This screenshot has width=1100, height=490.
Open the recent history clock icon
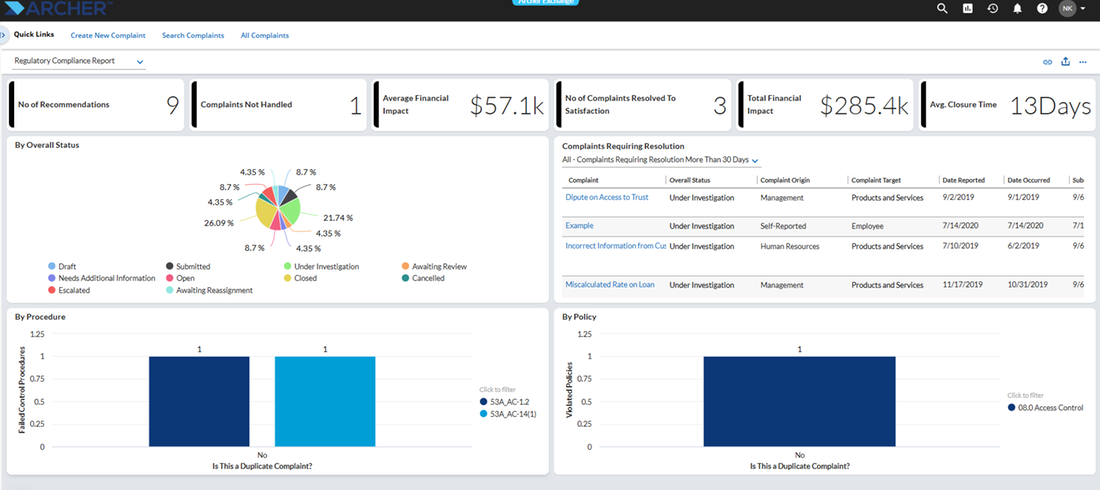tap(993, 8)
